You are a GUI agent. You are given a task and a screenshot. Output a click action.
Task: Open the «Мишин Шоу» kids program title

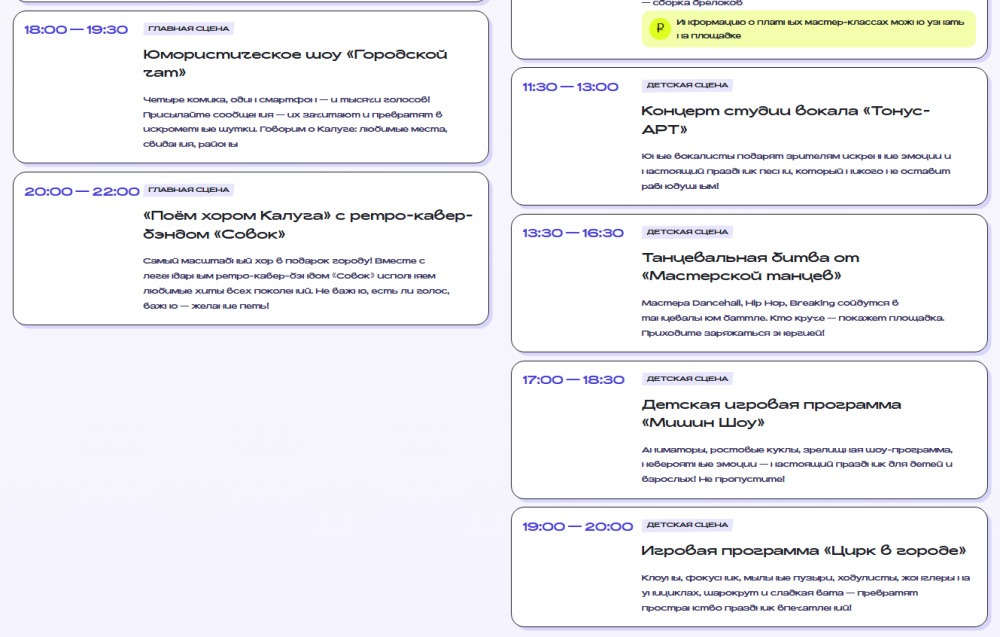771,413
